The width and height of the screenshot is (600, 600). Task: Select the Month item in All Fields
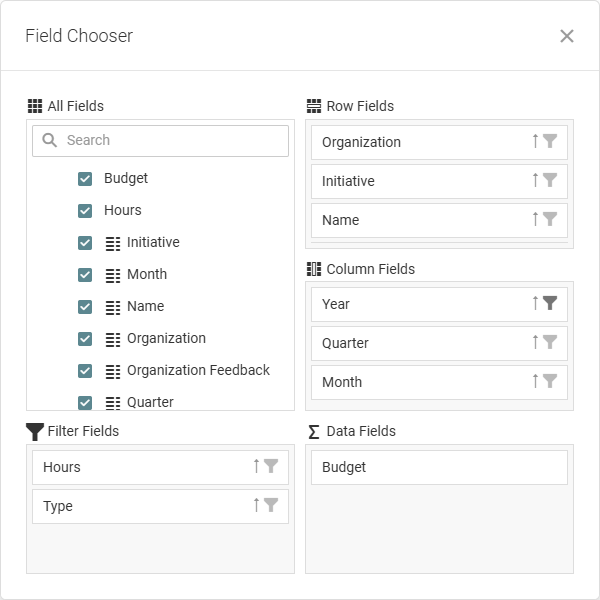tap(147, 275)
